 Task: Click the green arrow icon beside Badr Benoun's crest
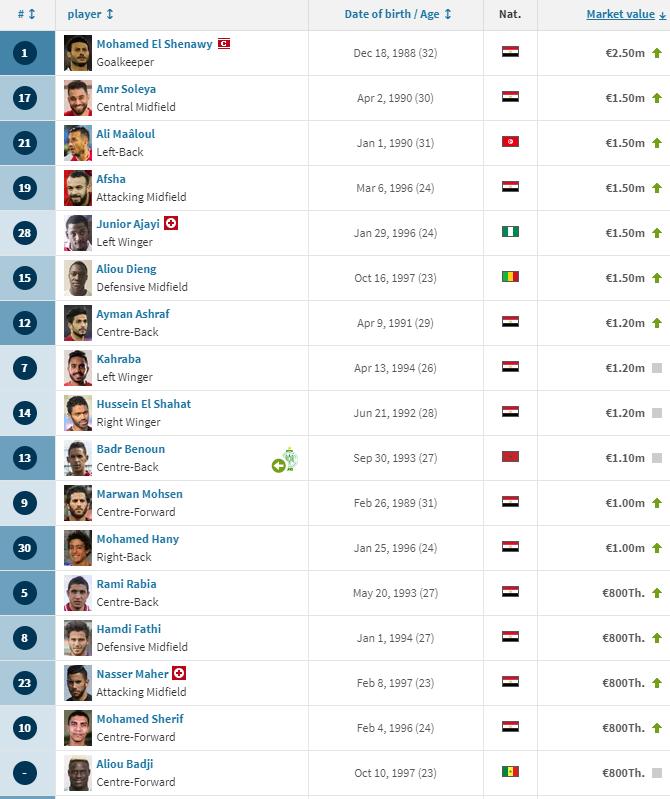278,466
